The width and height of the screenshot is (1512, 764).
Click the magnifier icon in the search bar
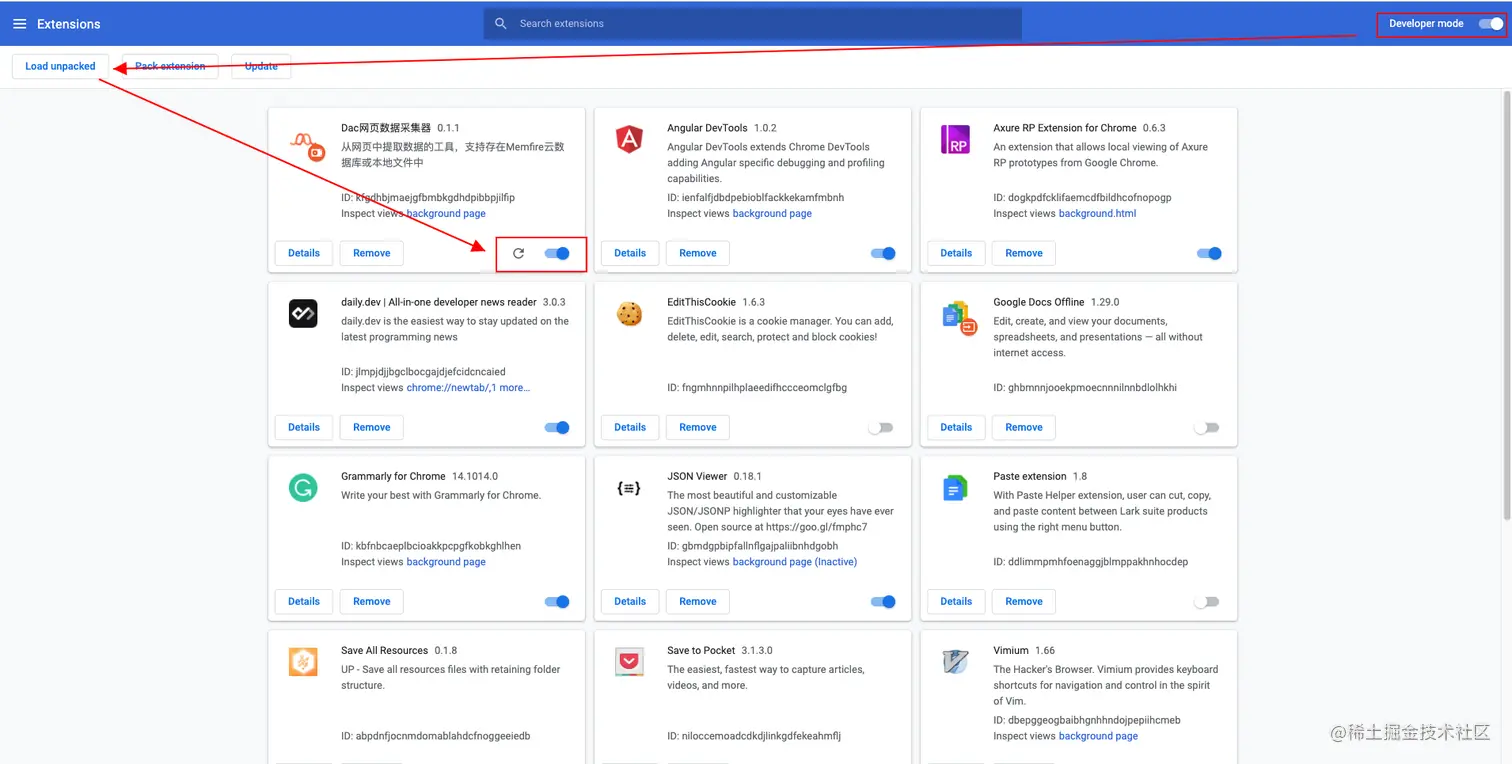click(x=501, y=23)
